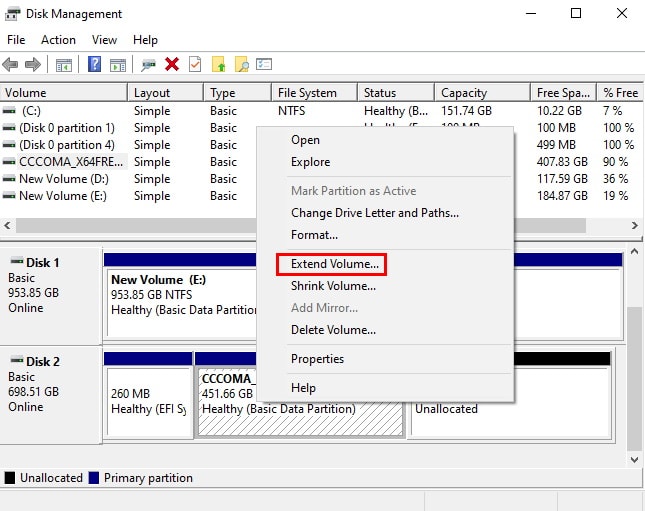Select the CCCOMA 451.66 GB partition block
Image resolution: width=645 pixels, height=511 pixels.
[x=300, y=418]
